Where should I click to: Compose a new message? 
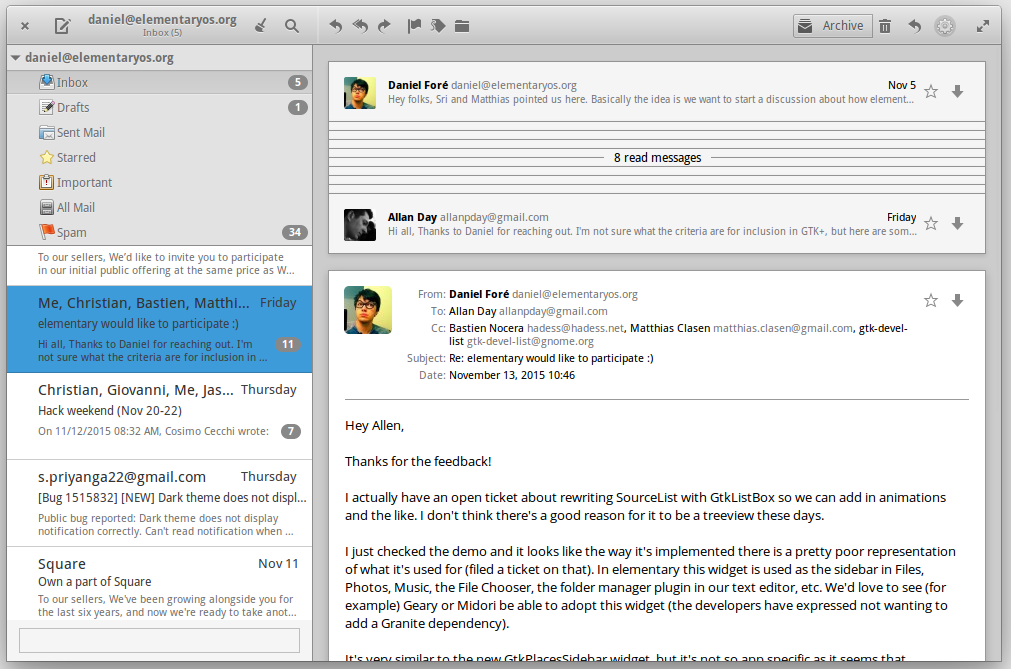click(x=62, y=26)
